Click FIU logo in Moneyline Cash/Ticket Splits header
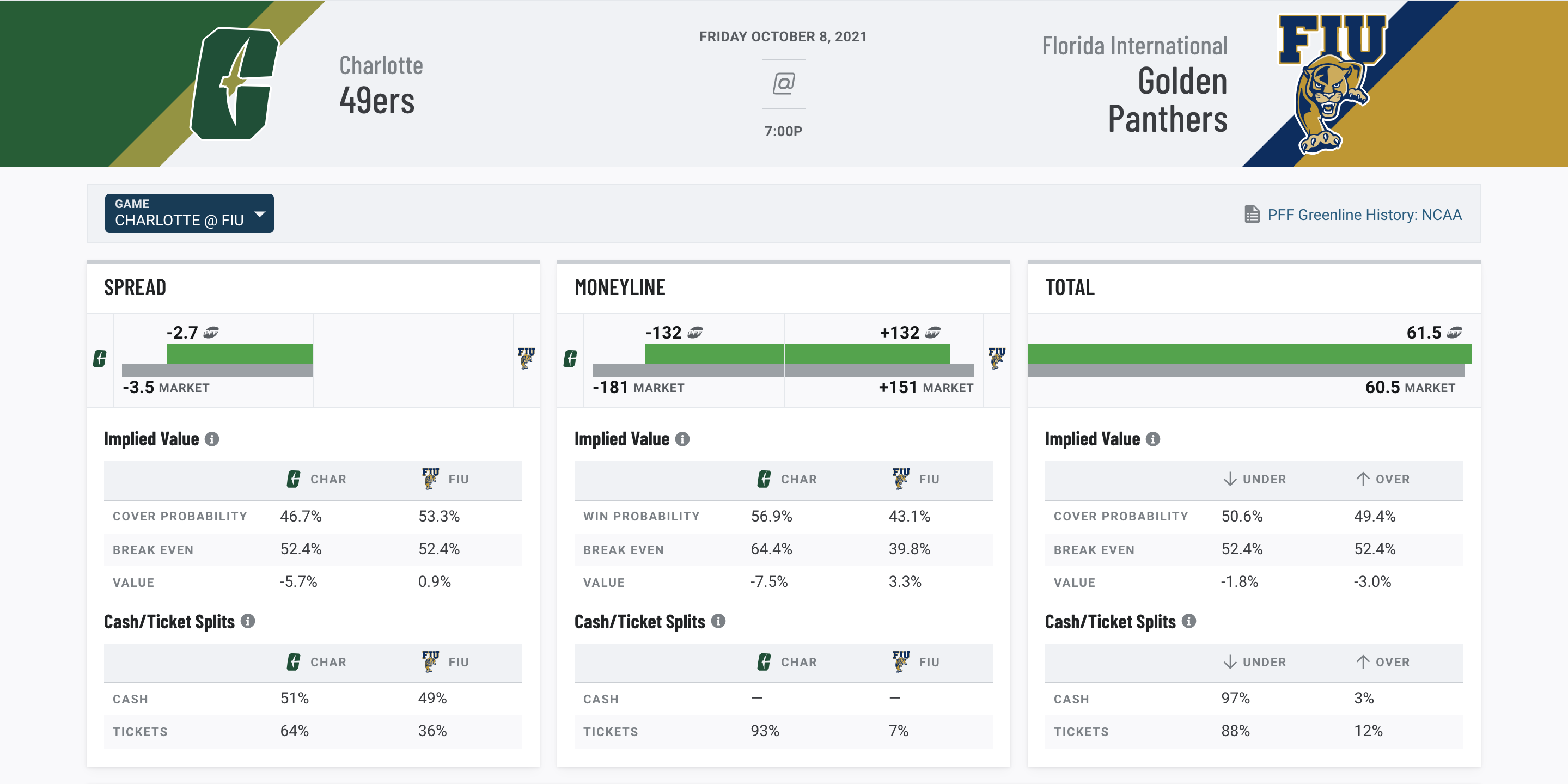The height and width of the screenshot is (784, 1568). [901, 661]
